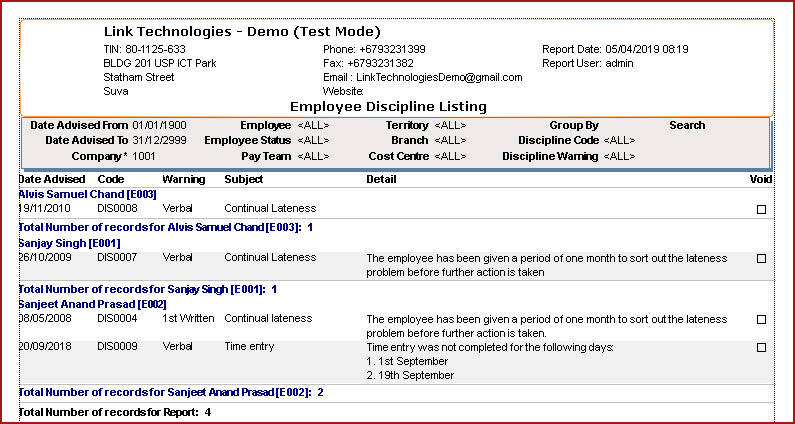Tick the Void checkbox for DIS0007

[761, 258]
